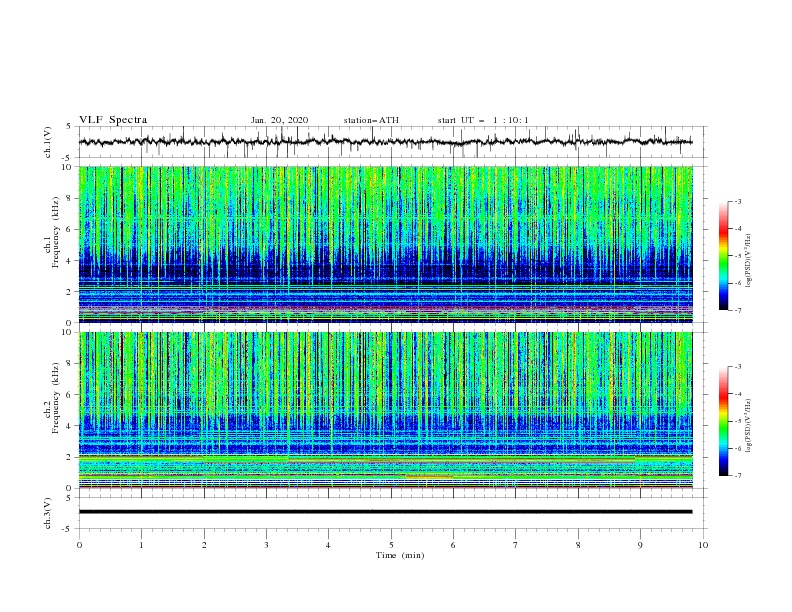Image resolution: width=792 pixels, height=612 pixels.
Task: Click time axis tick label "10"
Action: tap(703, 545)
